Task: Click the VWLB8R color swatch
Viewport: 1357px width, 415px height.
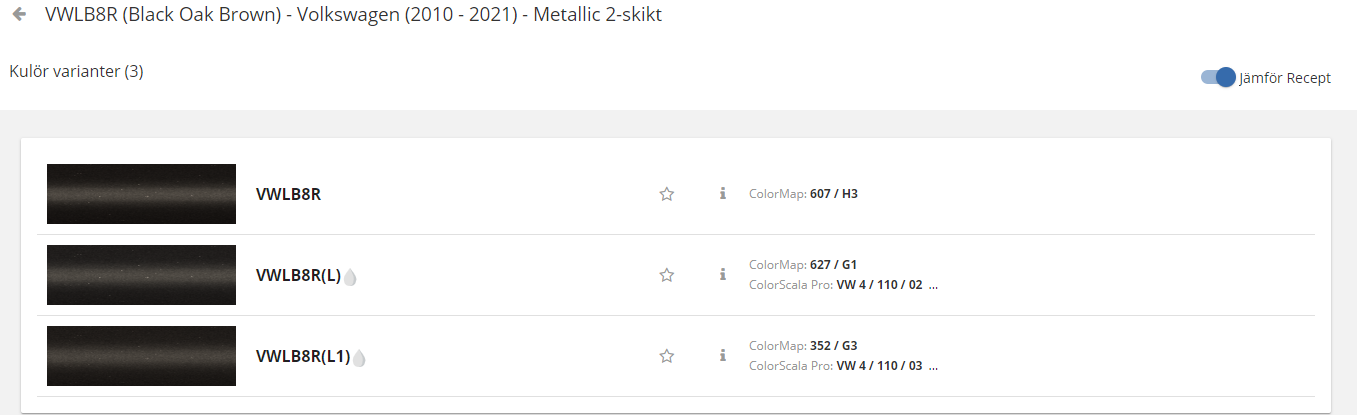Action: tap(141, 194)
